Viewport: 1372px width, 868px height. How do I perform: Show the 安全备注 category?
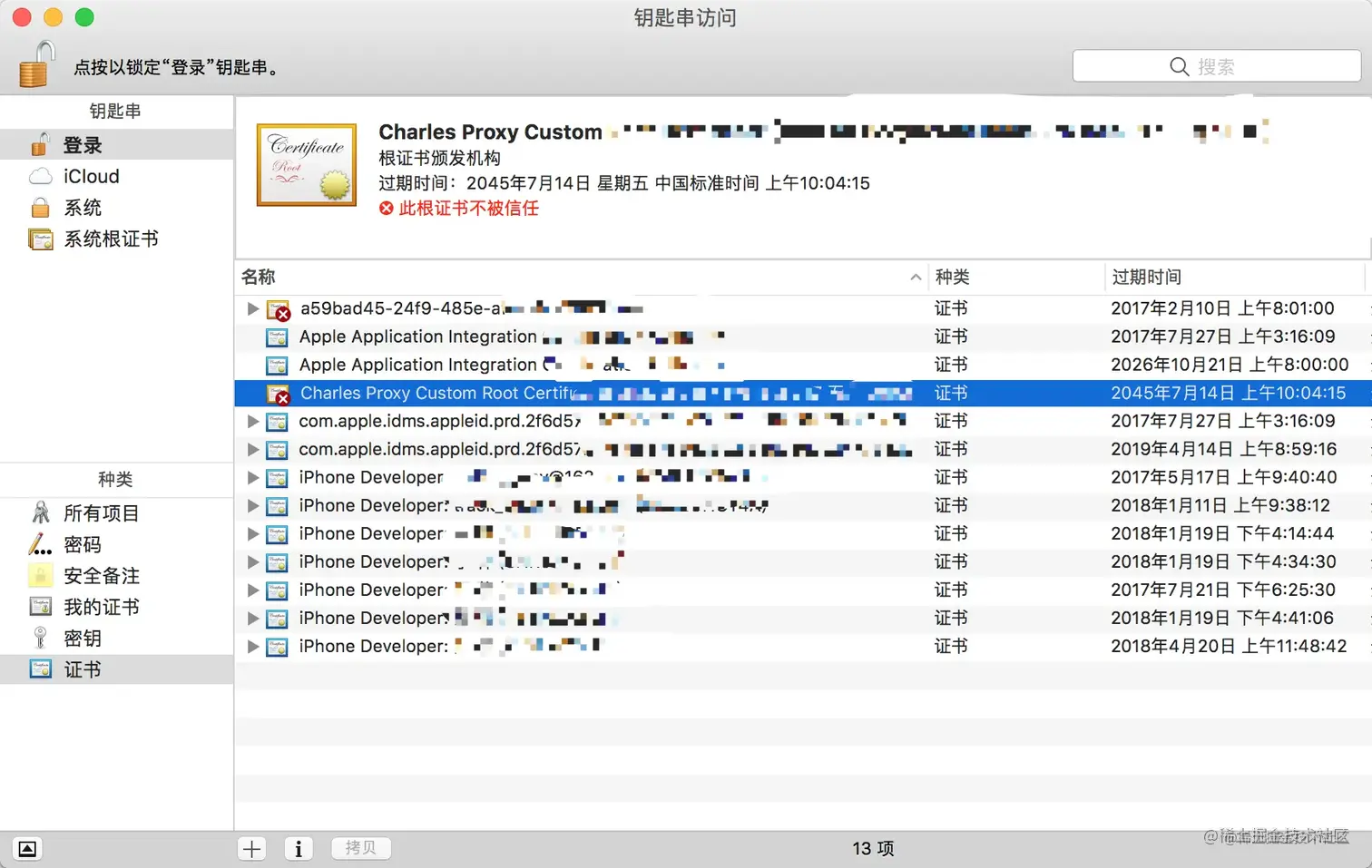pos(116,576)
